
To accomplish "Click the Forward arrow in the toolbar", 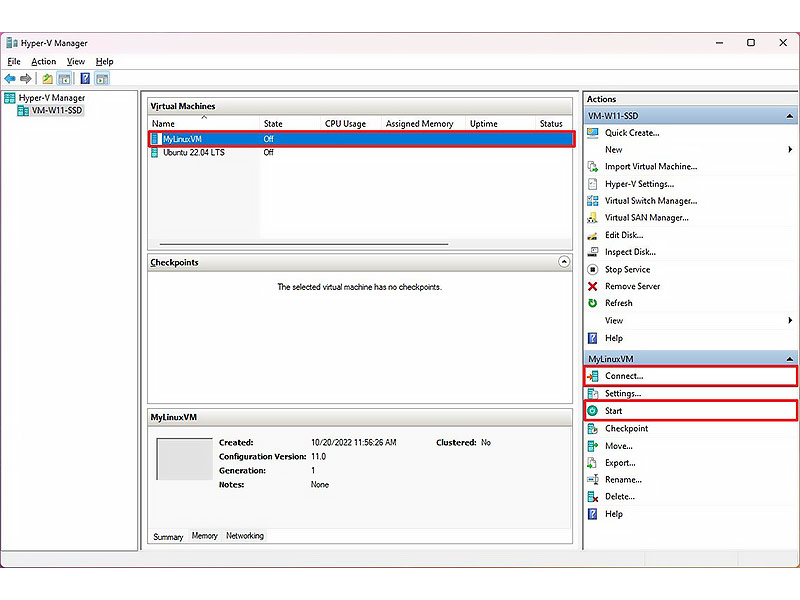I will point(26,79).
